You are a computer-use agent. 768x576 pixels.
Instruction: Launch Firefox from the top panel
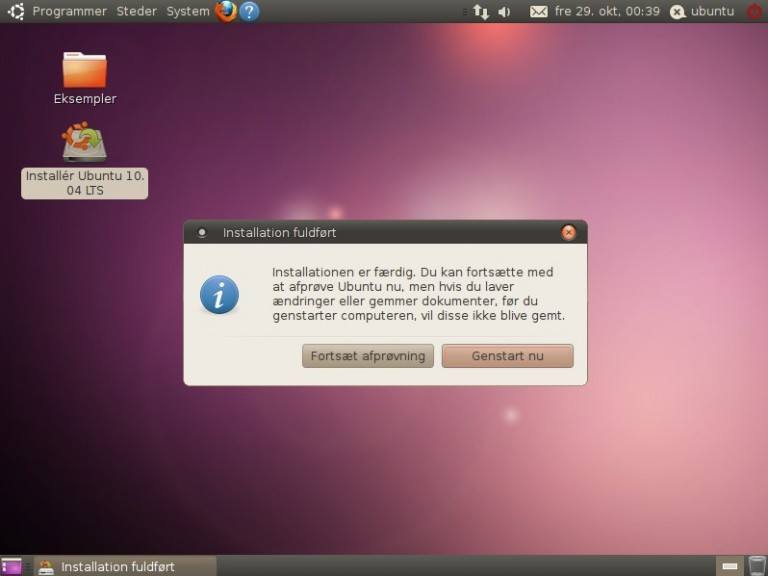point(226,11)
